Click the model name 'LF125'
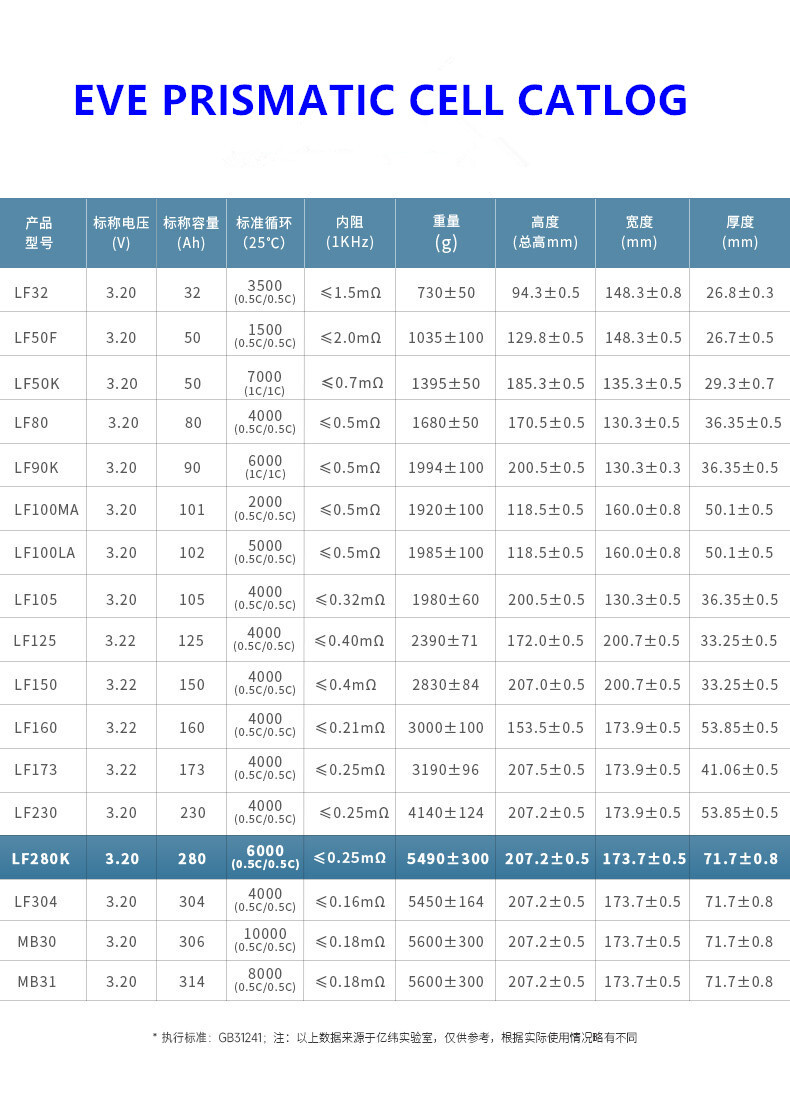 tap(35, 640)
